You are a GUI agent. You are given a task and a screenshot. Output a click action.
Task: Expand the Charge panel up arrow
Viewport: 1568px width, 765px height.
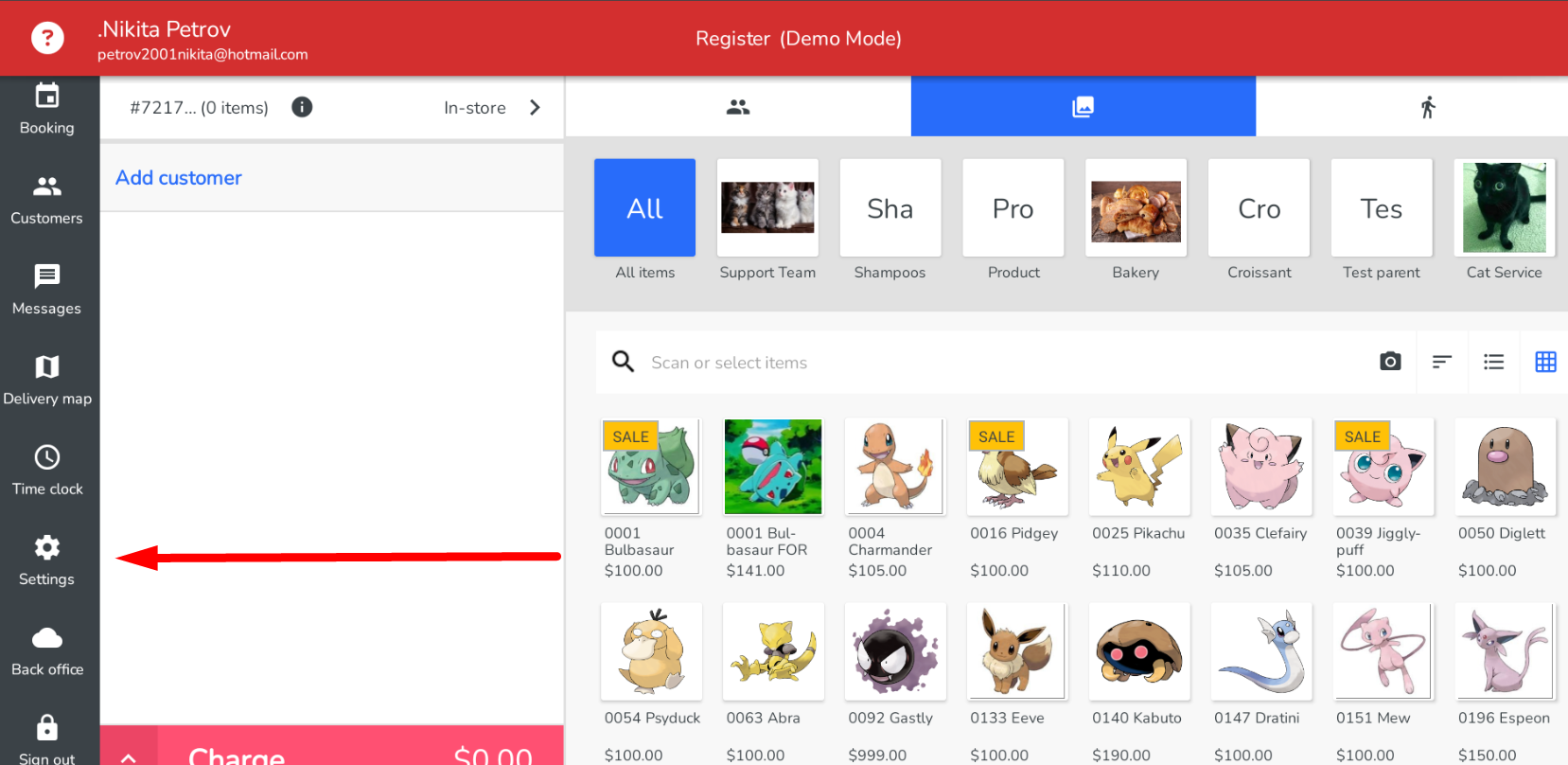click(x=129, y=756)
